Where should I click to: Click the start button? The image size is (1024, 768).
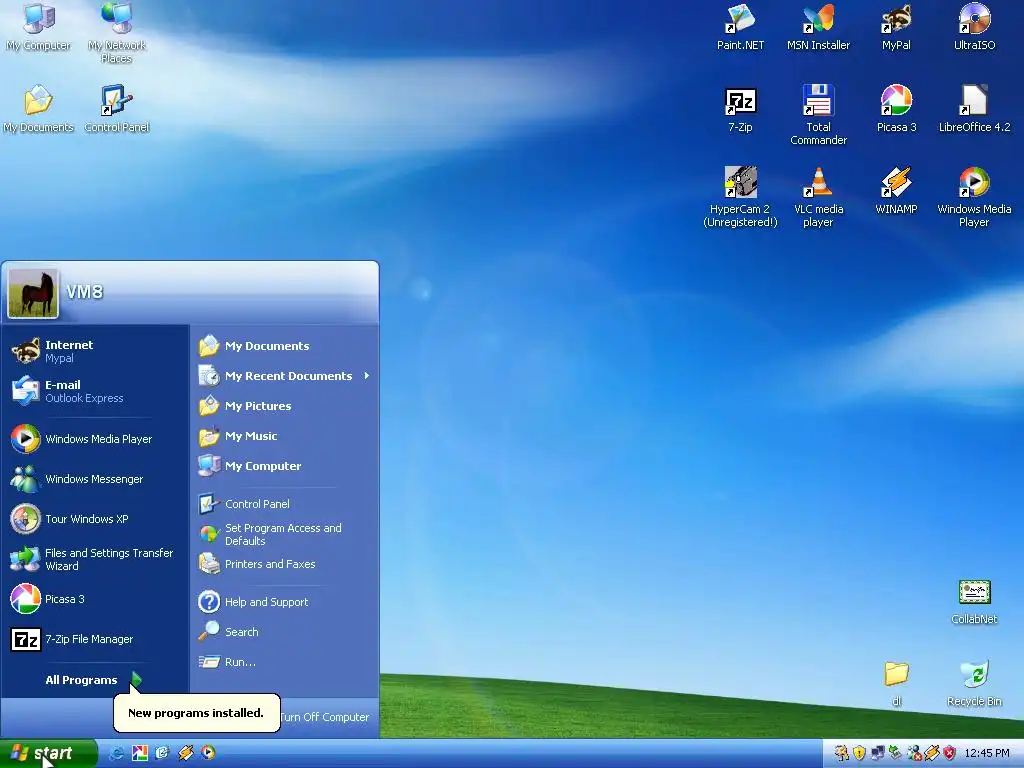point(49,753)
